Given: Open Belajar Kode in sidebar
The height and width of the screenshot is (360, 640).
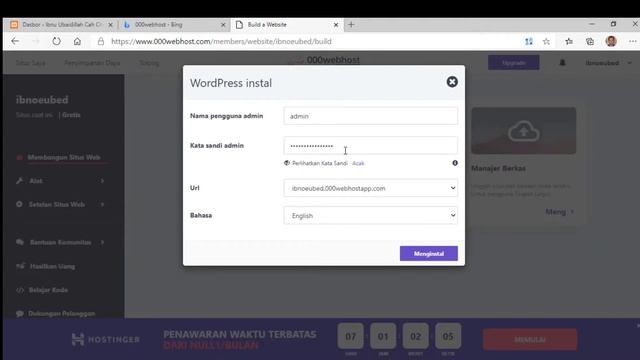Looking at the screenshot, I should tap(48, 290).
